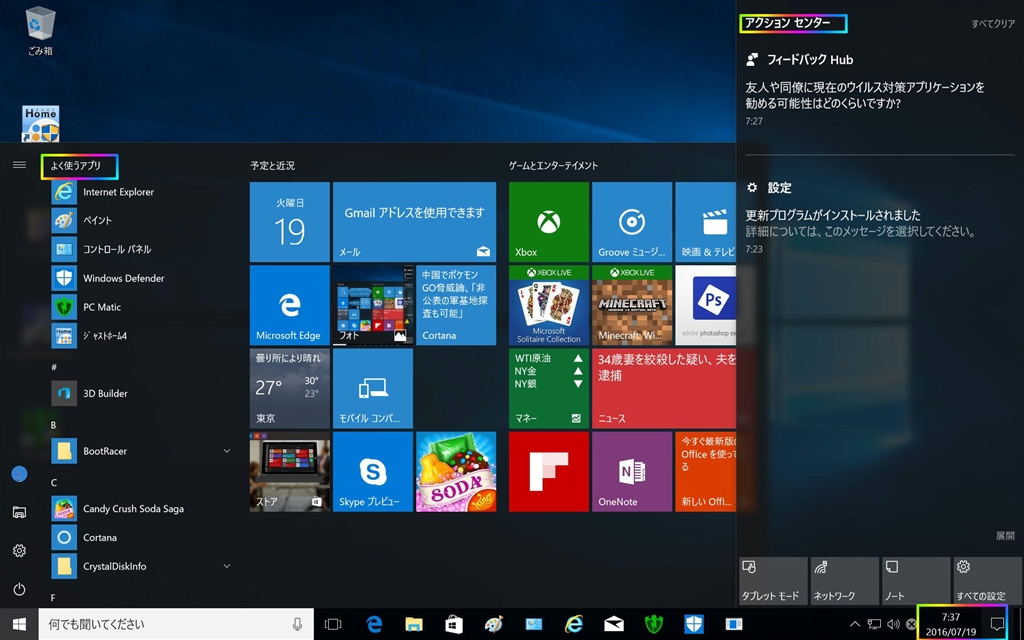
Task: Launch OneNote from the Start tiles
Action: pos(631,471)
